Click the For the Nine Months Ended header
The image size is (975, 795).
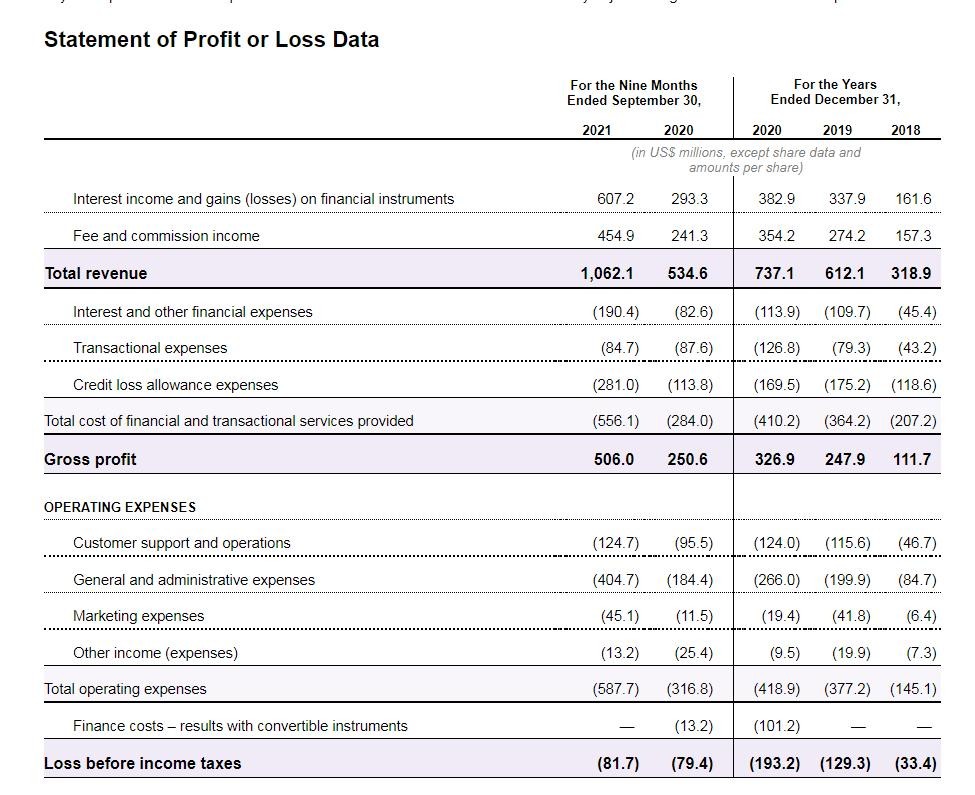(x=634, y=92)
